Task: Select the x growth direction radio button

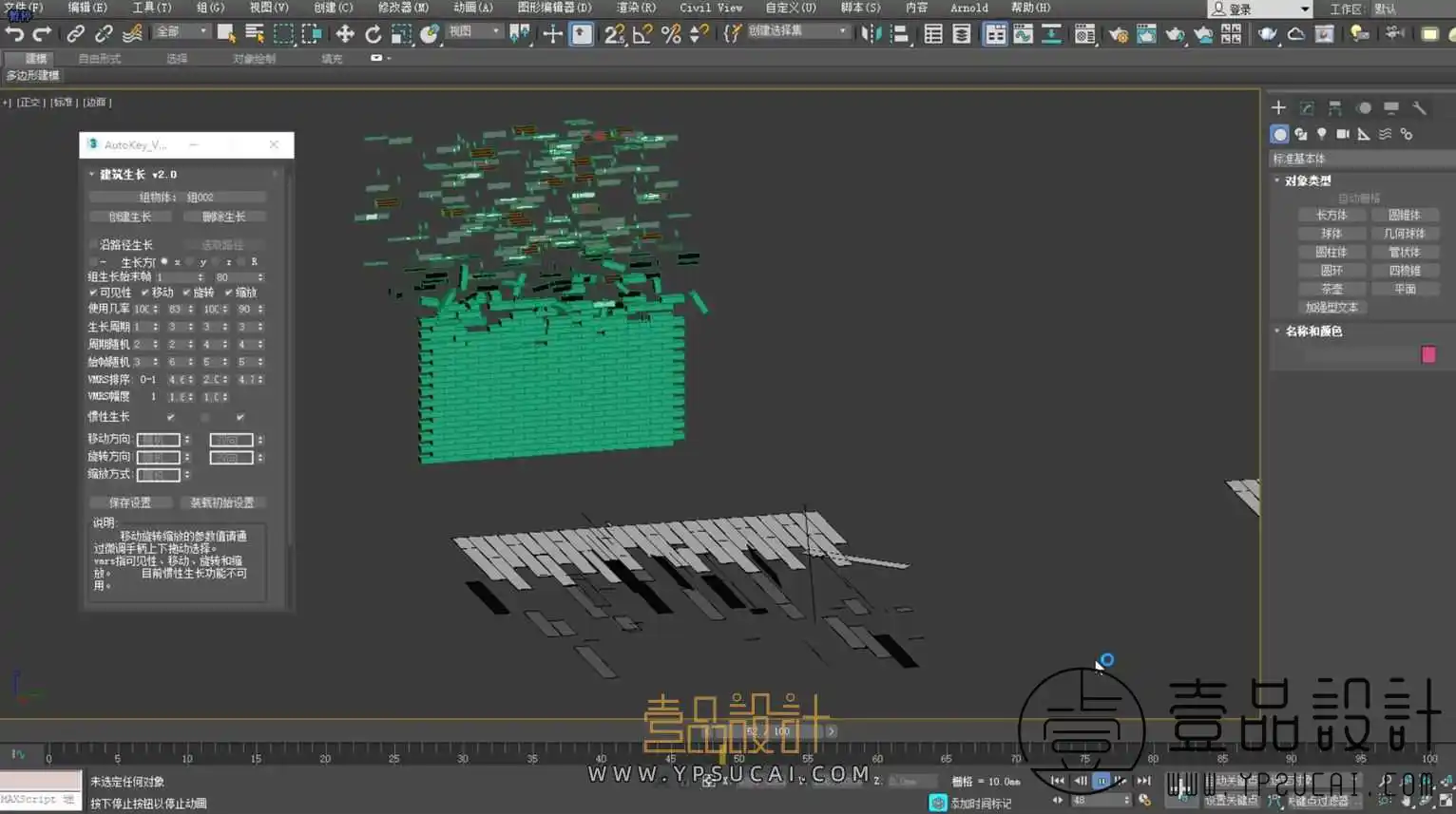Action: (x=164, y=262)
